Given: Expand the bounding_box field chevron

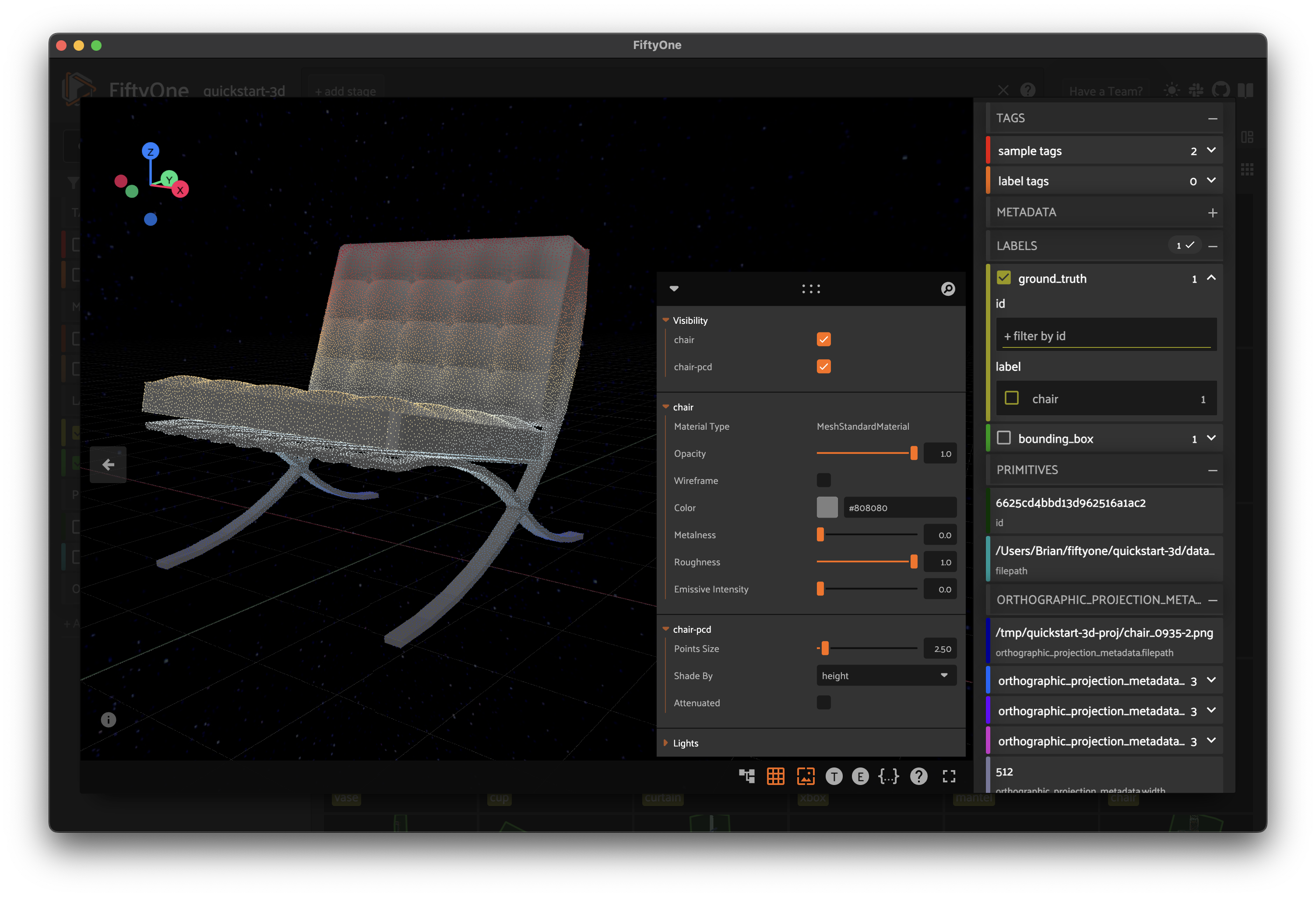Looking at the screenshot, I should [x=1211, y=438].
